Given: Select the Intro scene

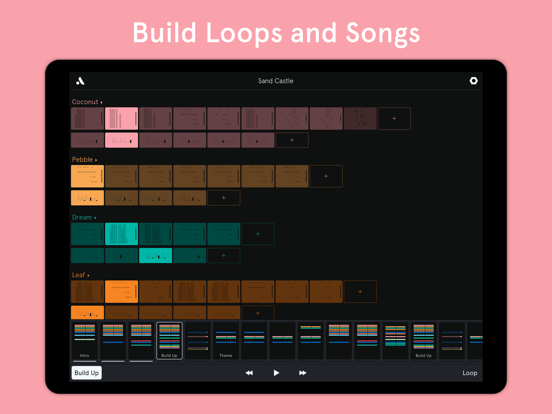Looking at the screenshot, I should tap(84, 341).
